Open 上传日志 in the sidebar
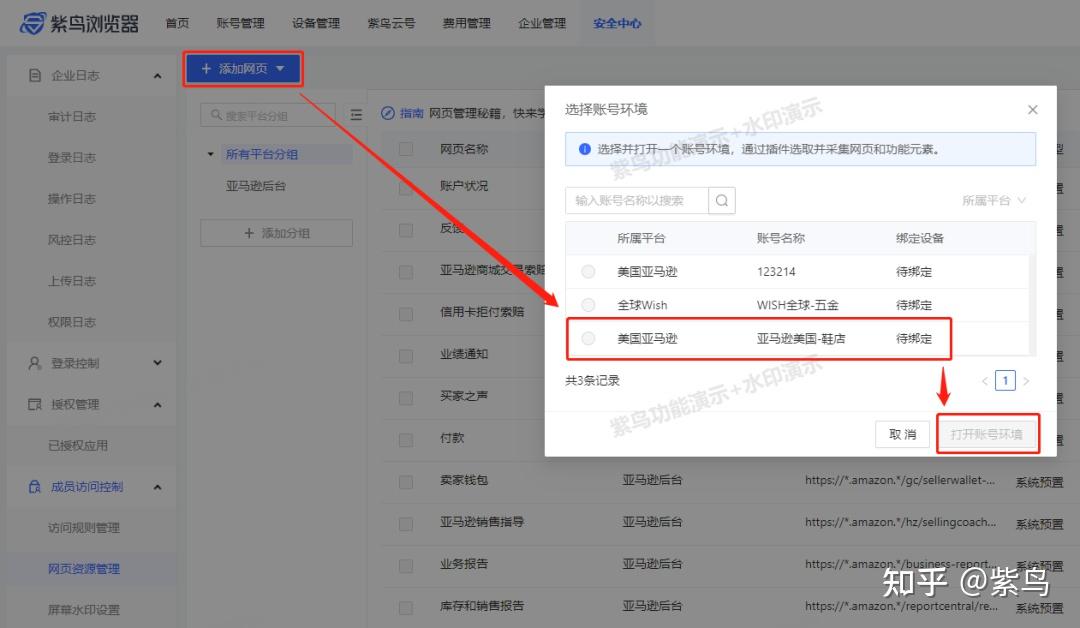Viewport: 1080px width, 628px height. tap(72, 281)
